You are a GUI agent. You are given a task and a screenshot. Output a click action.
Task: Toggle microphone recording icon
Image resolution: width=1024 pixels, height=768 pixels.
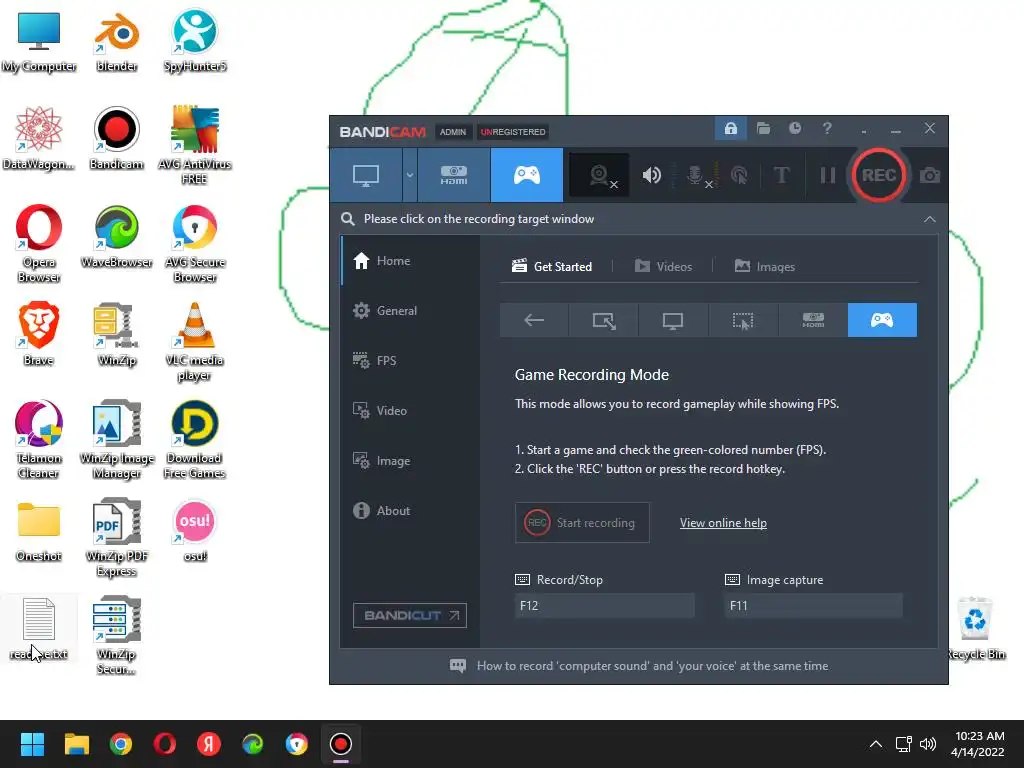pyautogui.click(x=696, y=175)
